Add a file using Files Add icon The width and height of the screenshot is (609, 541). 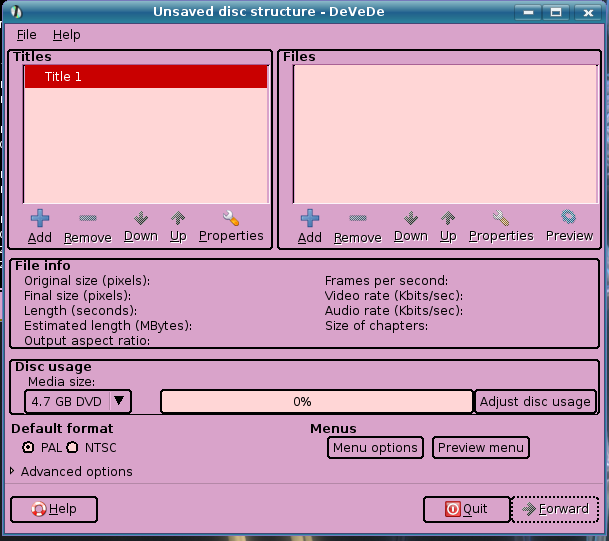[x=310, y=218]
